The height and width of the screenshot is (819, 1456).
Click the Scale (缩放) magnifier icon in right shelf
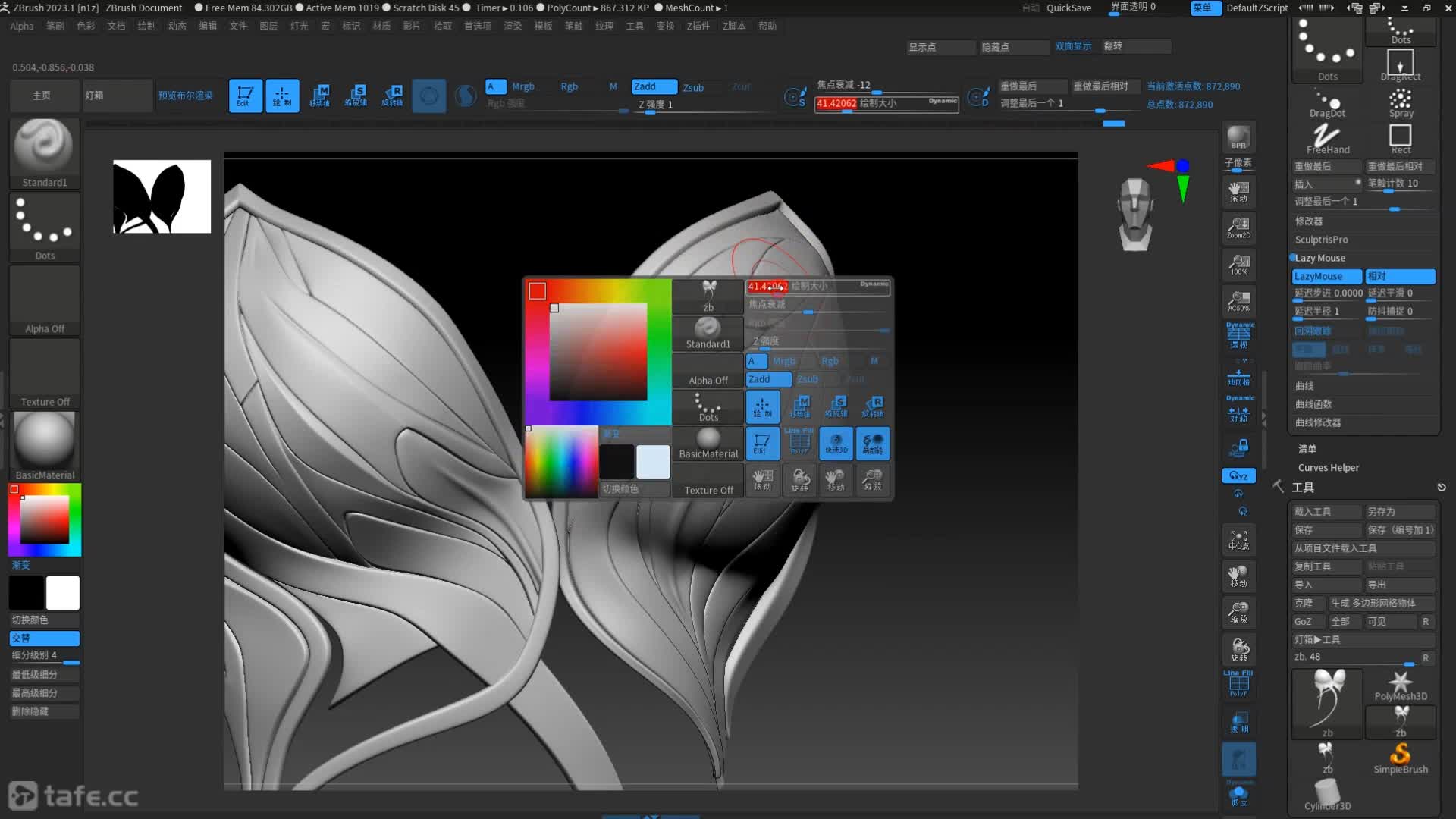[x=1238, y=612]
